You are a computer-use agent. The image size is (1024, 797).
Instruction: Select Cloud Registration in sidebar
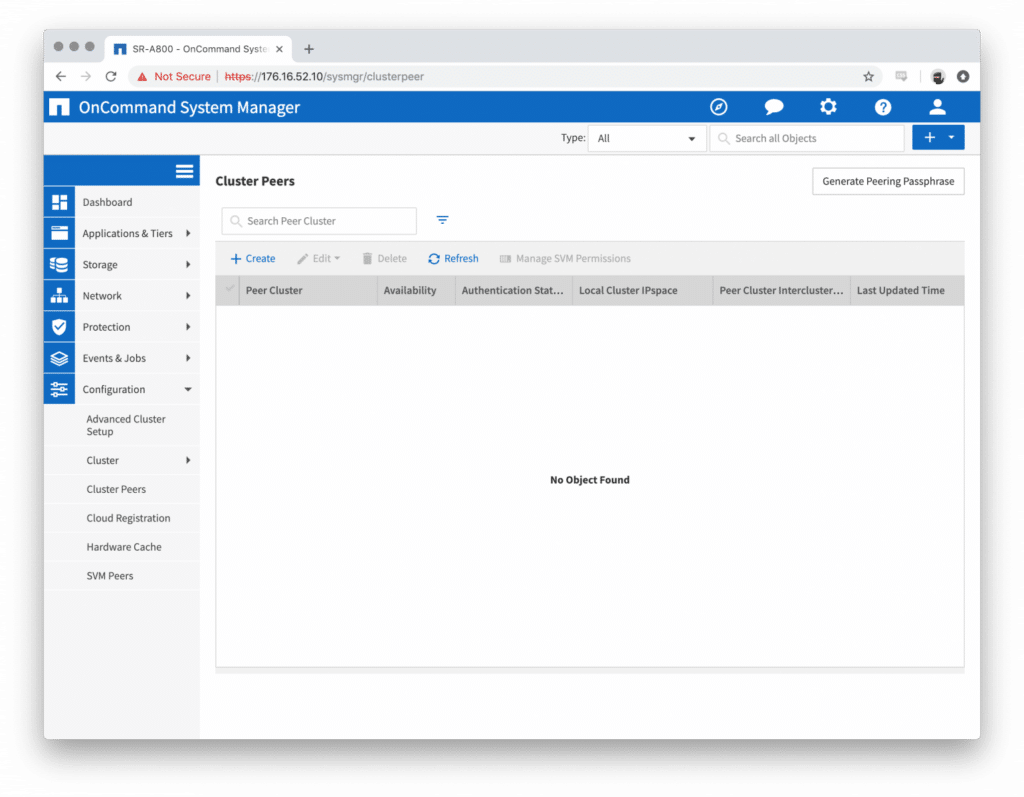(128, 518)
